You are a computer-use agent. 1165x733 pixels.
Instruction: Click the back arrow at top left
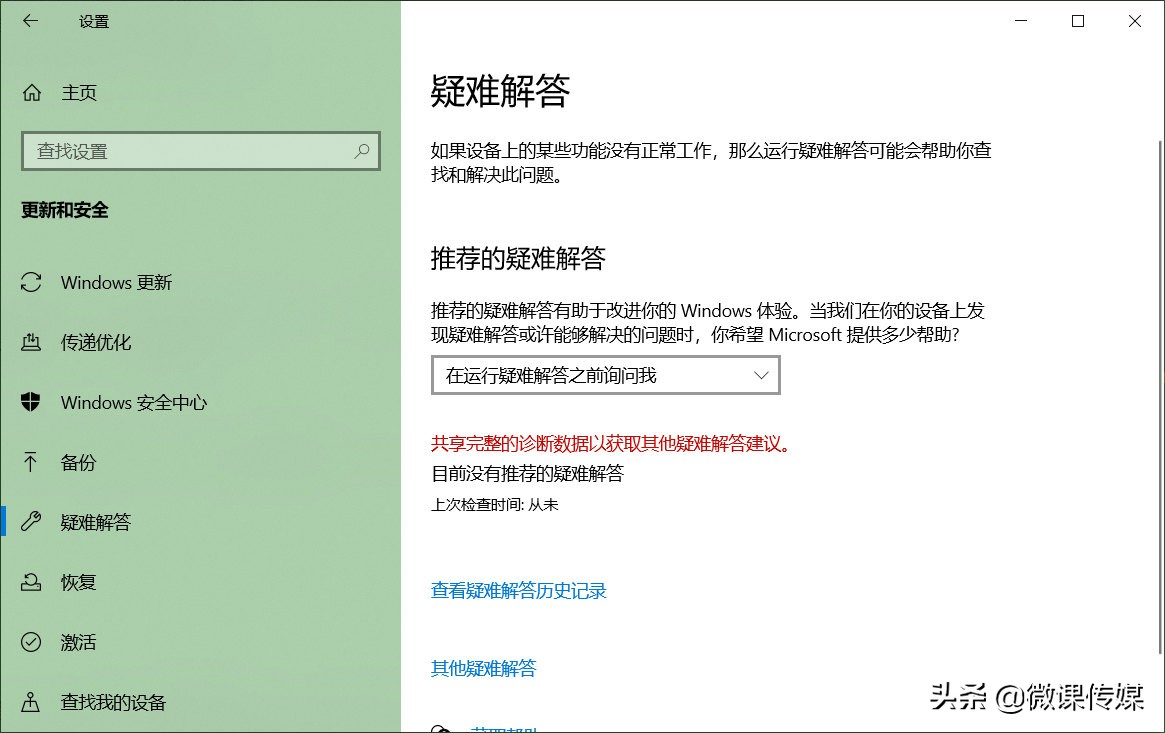click(x=30, y=20)
